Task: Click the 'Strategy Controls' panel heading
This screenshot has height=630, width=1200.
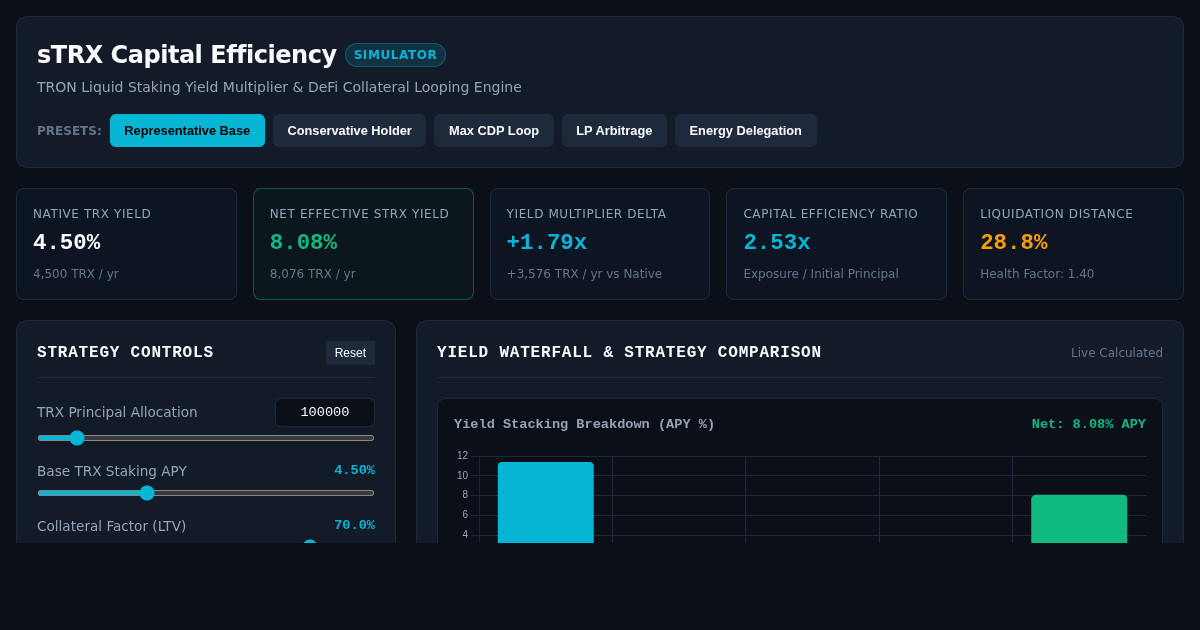Action: pyautogui.click(x=125, y=353)
